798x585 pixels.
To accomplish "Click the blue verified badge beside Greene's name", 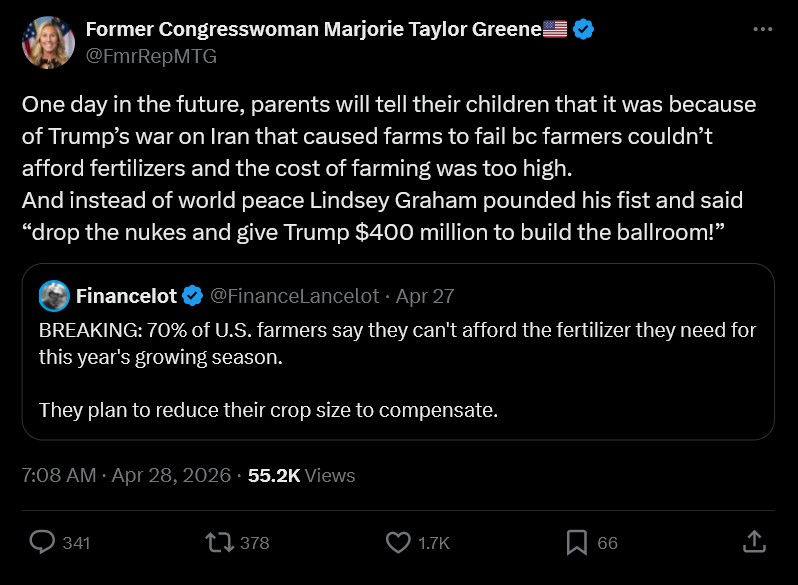I will (584, 30).
